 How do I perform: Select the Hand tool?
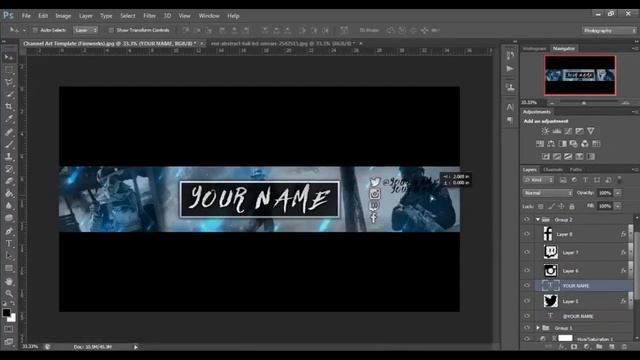(x=9, y=281)
